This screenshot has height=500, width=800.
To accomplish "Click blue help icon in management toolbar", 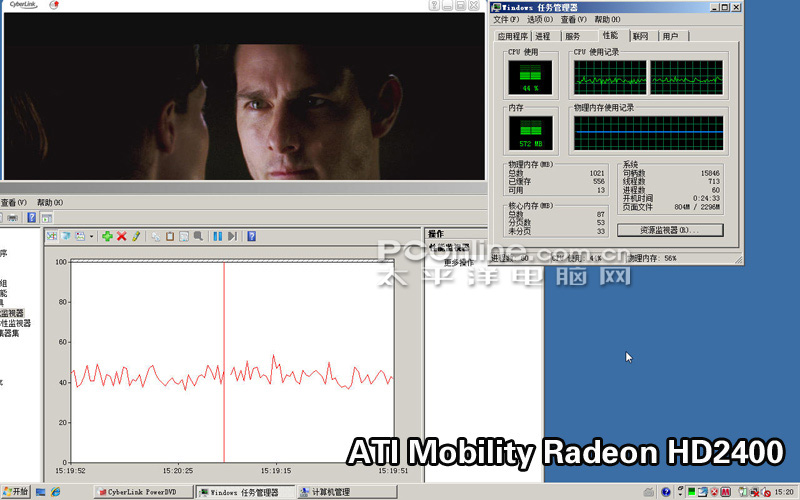I will [x=32, y=218].
